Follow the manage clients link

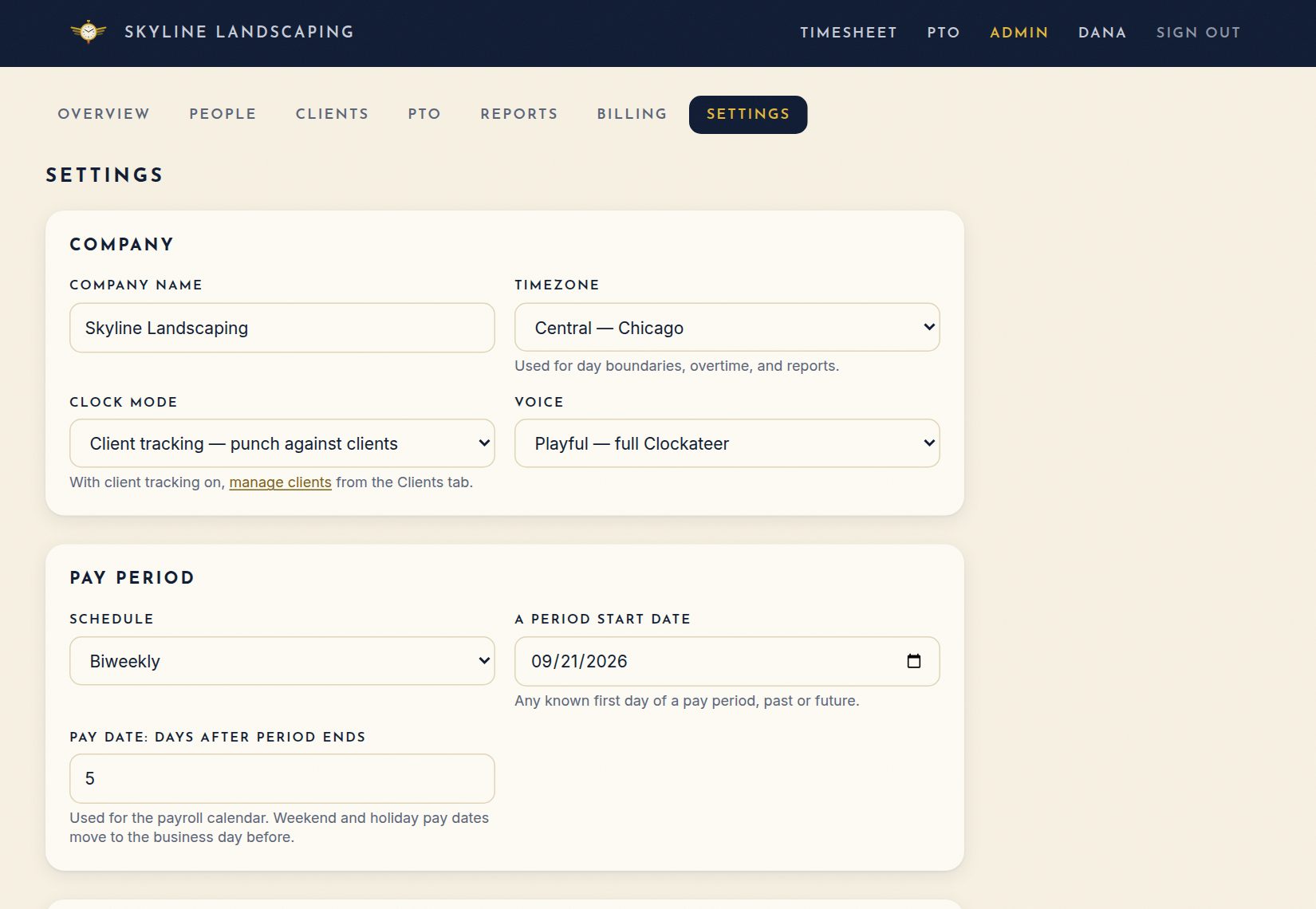pyautogui.click(x=280, y=482)
